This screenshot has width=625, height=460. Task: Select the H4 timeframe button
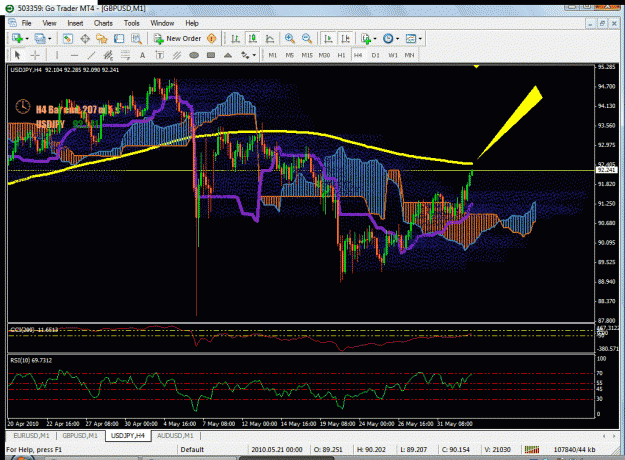(x=358, y=55)
